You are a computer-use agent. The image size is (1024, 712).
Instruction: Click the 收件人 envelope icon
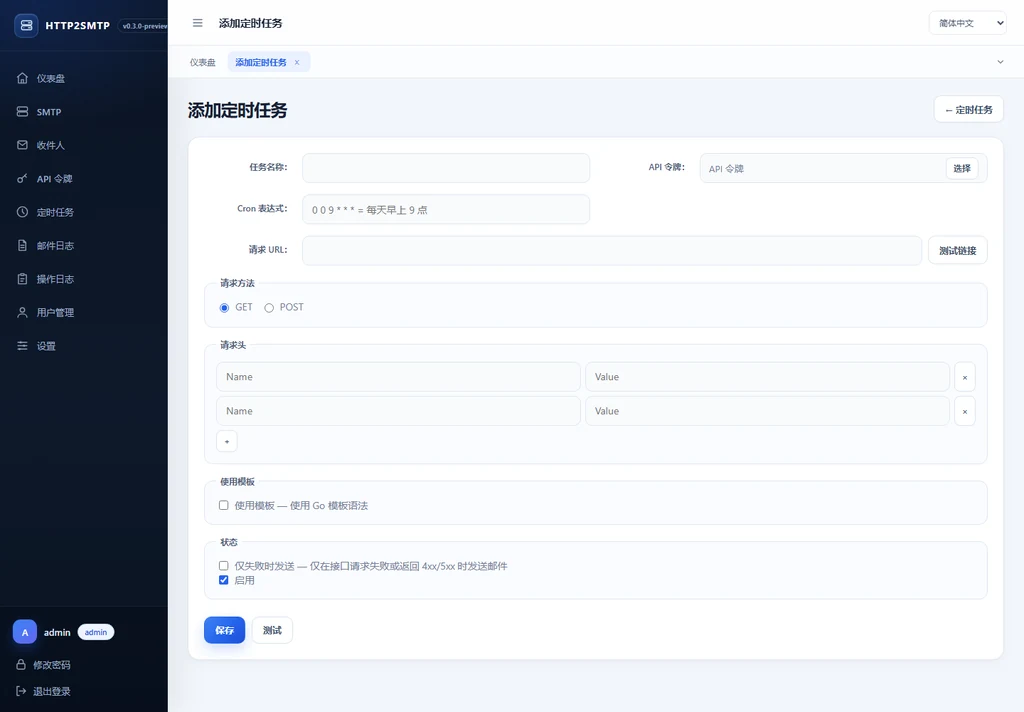tap(22, 145)
